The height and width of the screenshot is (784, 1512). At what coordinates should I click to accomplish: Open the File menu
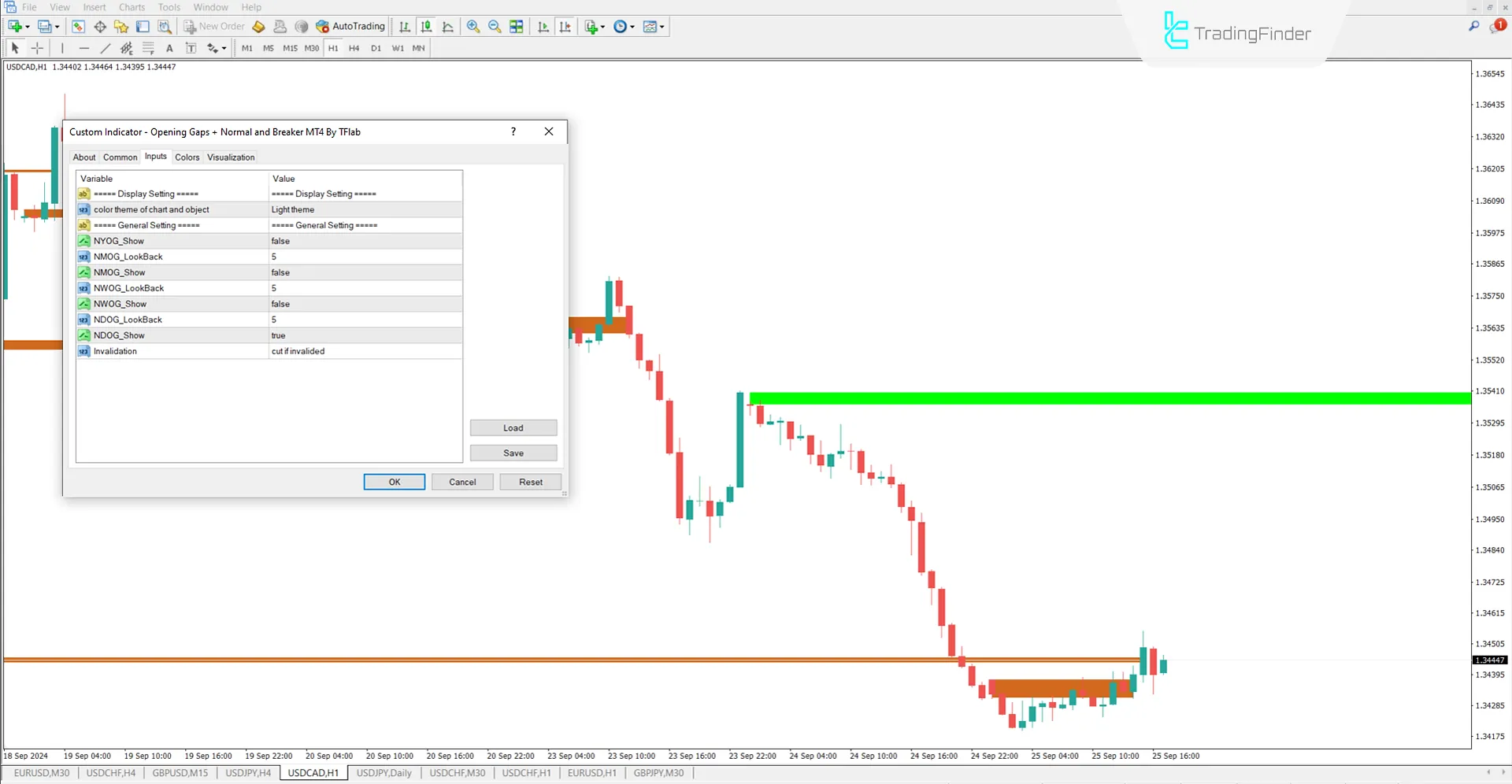pos(29,7)
